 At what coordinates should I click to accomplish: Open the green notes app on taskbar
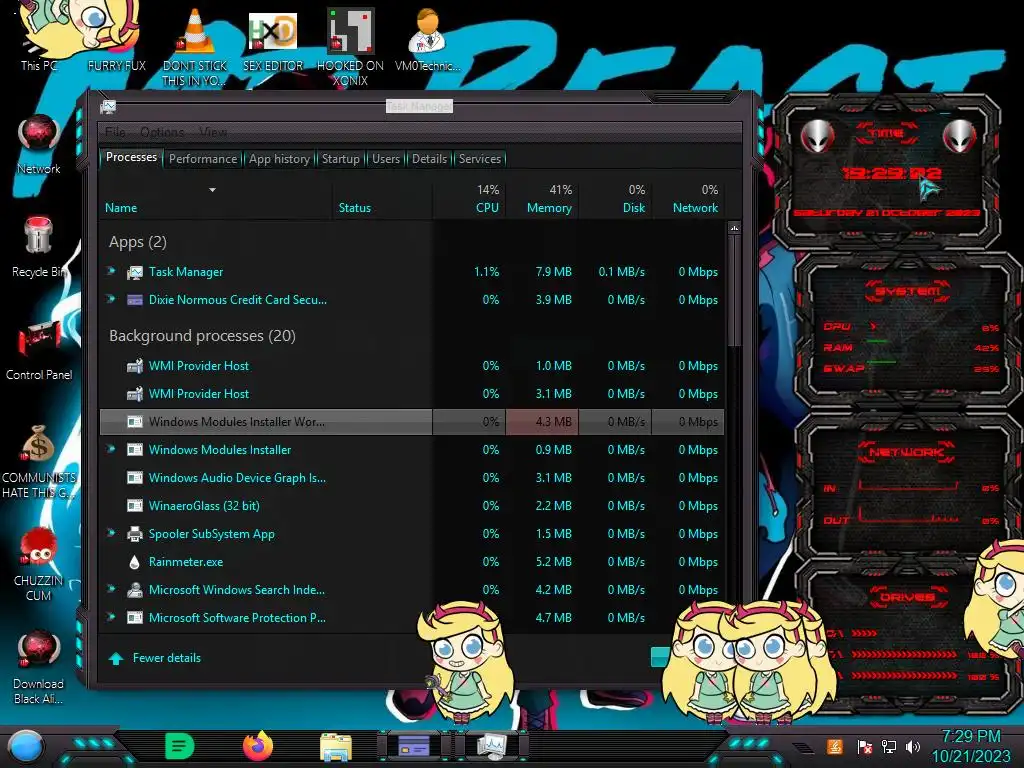[179, 746]
